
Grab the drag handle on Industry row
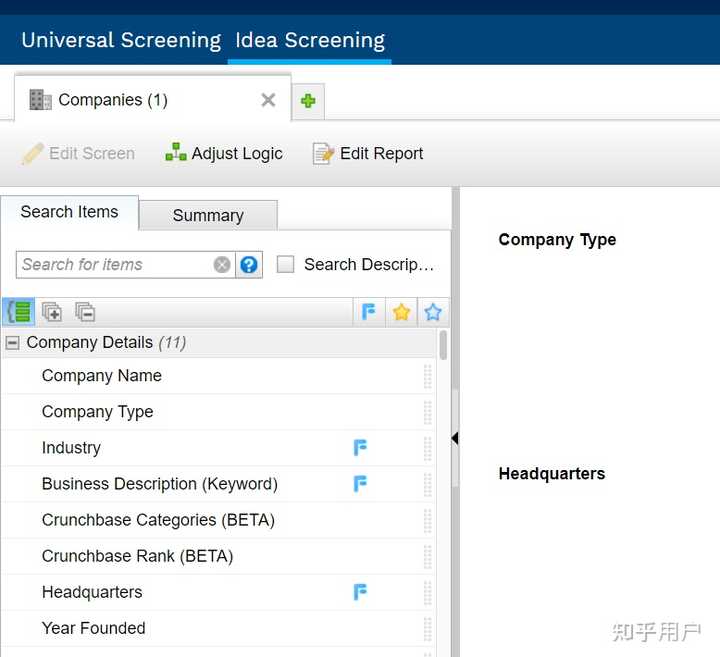[x=428, y=449]
